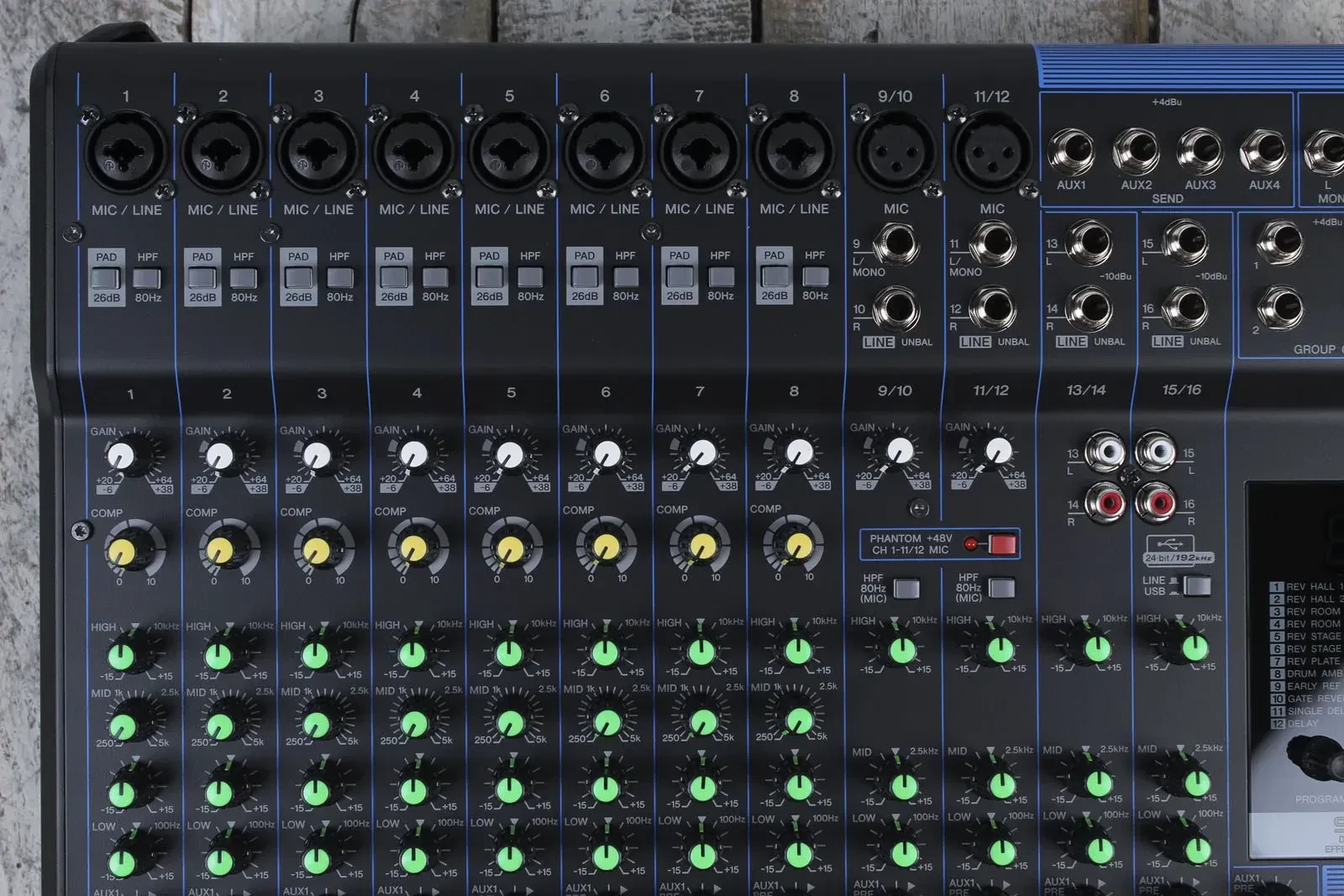The width and height of the screenshot is (1344, 896).
Task: Click the AUX4 send output jack
Action: click(x=1263, y=153)
